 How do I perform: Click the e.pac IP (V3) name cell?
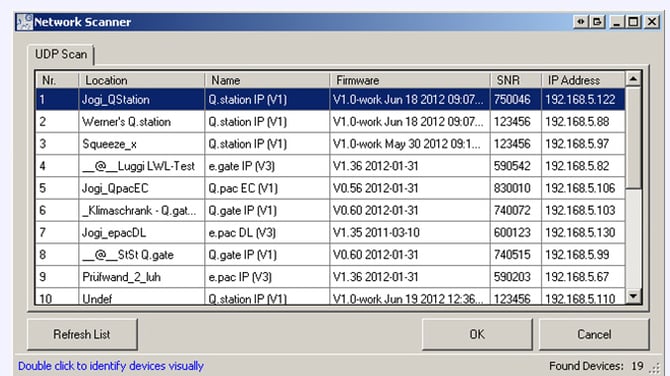[x=267, y=277]
